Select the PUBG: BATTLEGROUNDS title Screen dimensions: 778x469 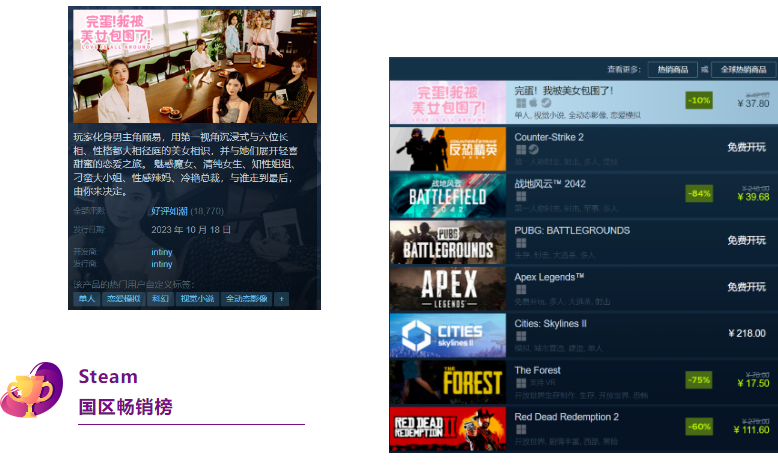click(x=572, y=230)
